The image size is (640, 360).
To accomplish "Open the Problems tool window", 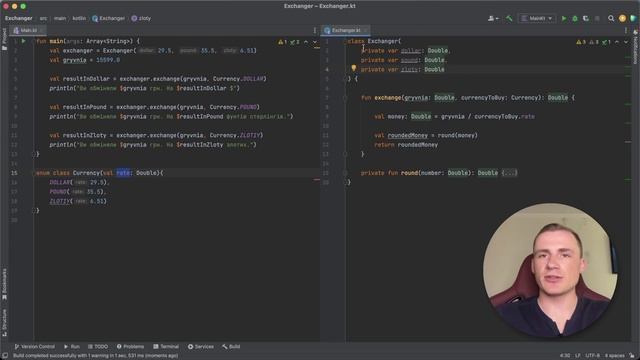I will coord(131,347).
